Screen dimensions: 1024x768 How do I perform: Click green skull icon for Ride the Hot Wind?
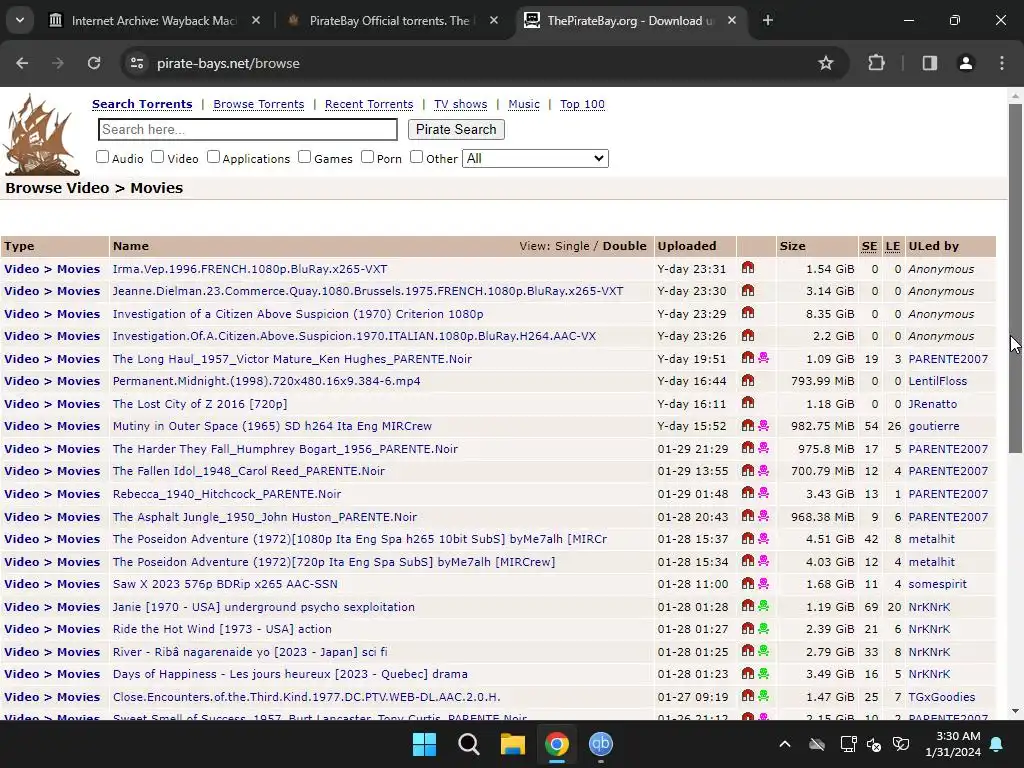(x=763, y=628)
